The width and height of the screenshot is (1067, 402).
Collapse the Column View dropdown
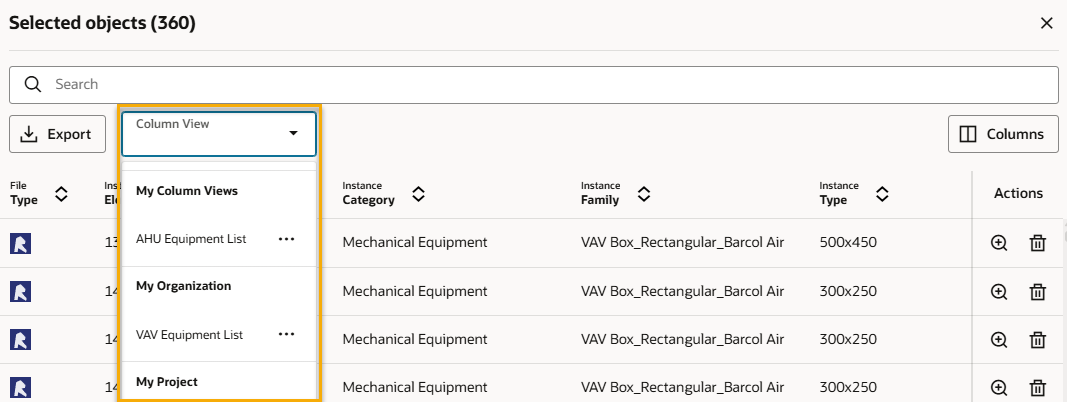click(x=293, y=133)
